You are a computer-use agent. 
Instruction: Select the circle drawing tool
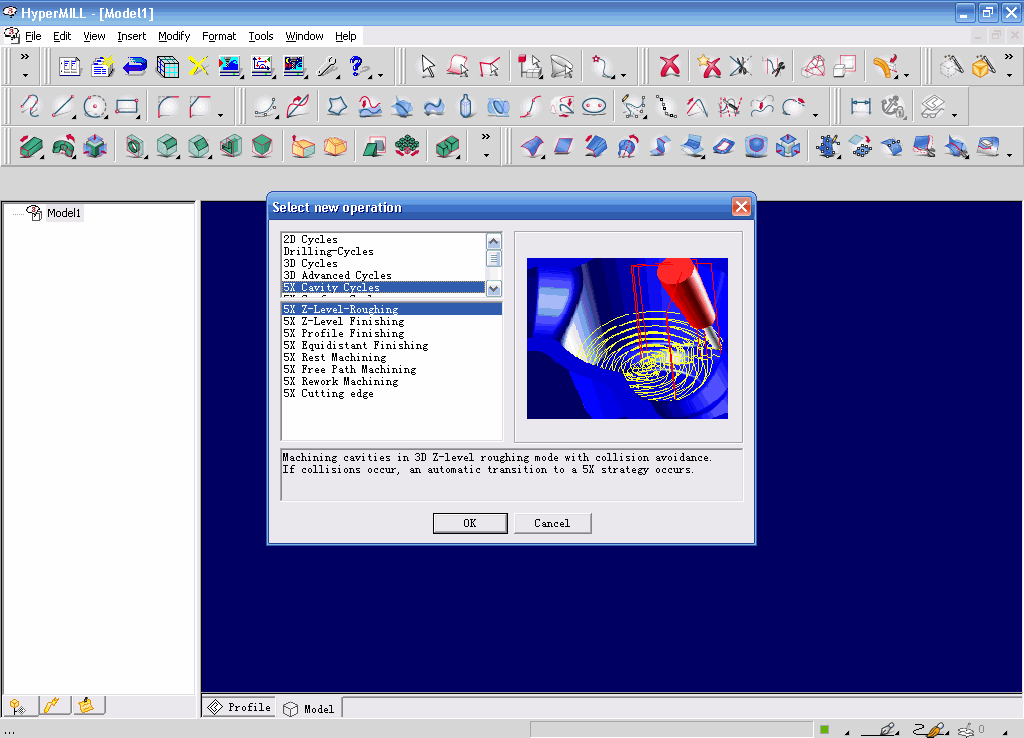pos(95,106)
